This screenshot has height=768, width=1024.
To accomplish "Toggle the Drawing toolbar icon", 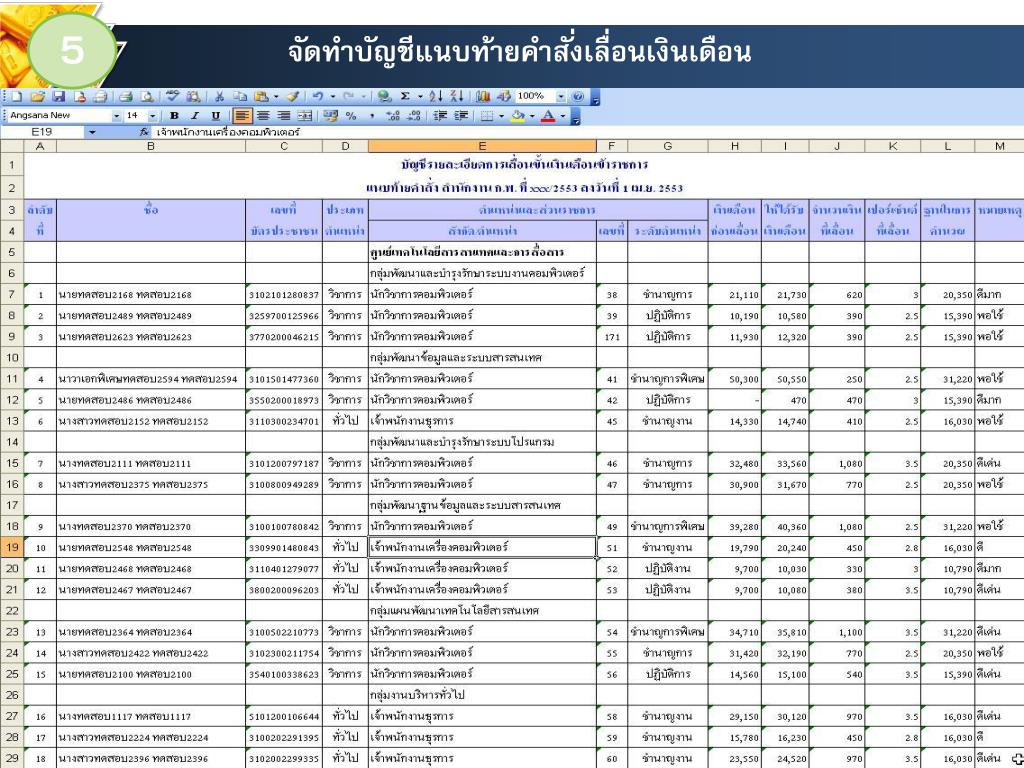I will 504,97.
